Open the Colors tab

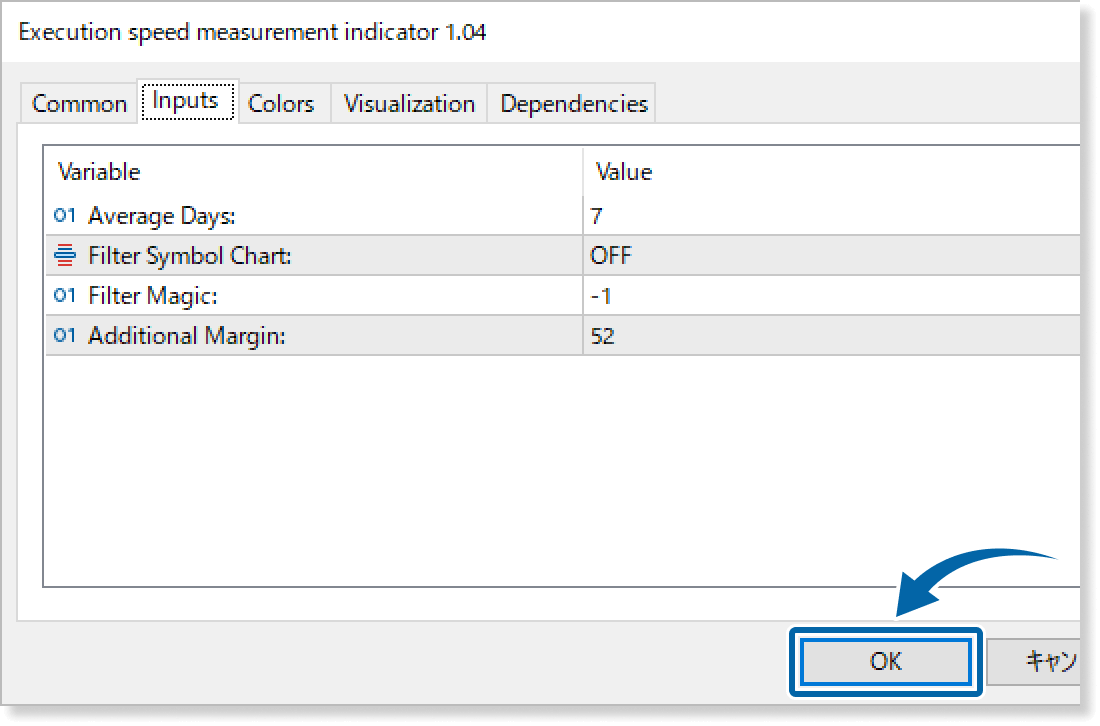coord(281,104)
